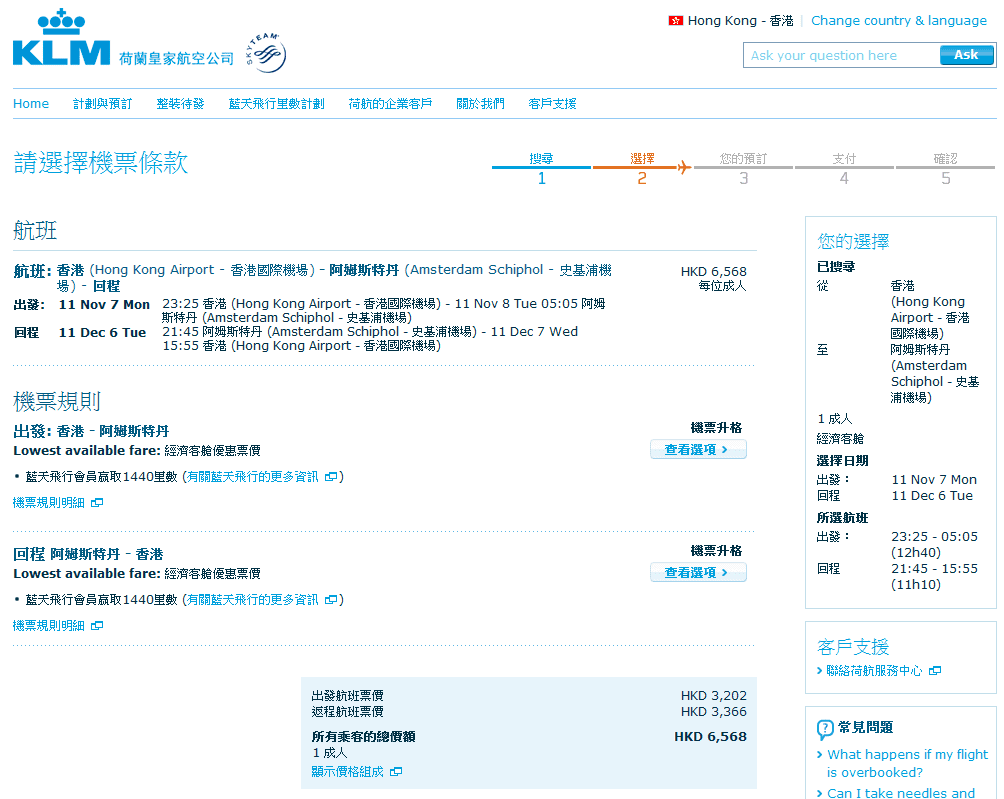1004x799 pixels.
Task: Click external-link icon beside 顯示價格組成
Action: point(396,772)
